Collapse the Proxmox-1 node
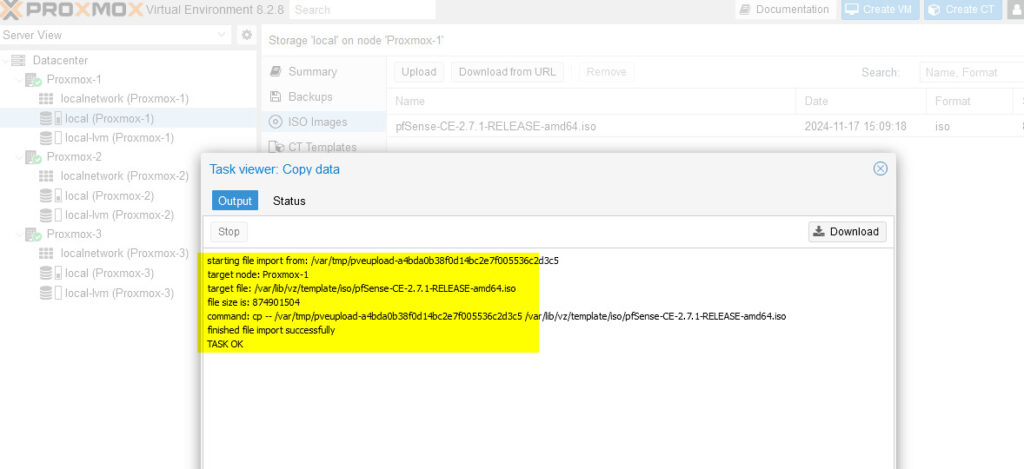1024x469 pixels. point(19,80)
